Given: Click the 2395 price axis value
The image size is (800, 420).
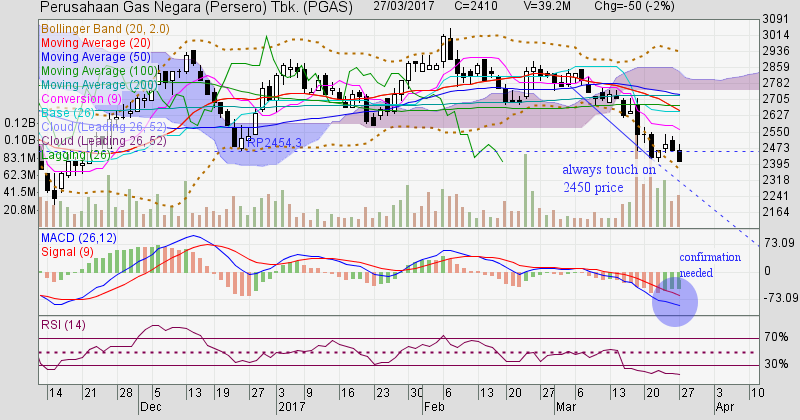Looking at the screenshot, I should [x=776, y=164].
